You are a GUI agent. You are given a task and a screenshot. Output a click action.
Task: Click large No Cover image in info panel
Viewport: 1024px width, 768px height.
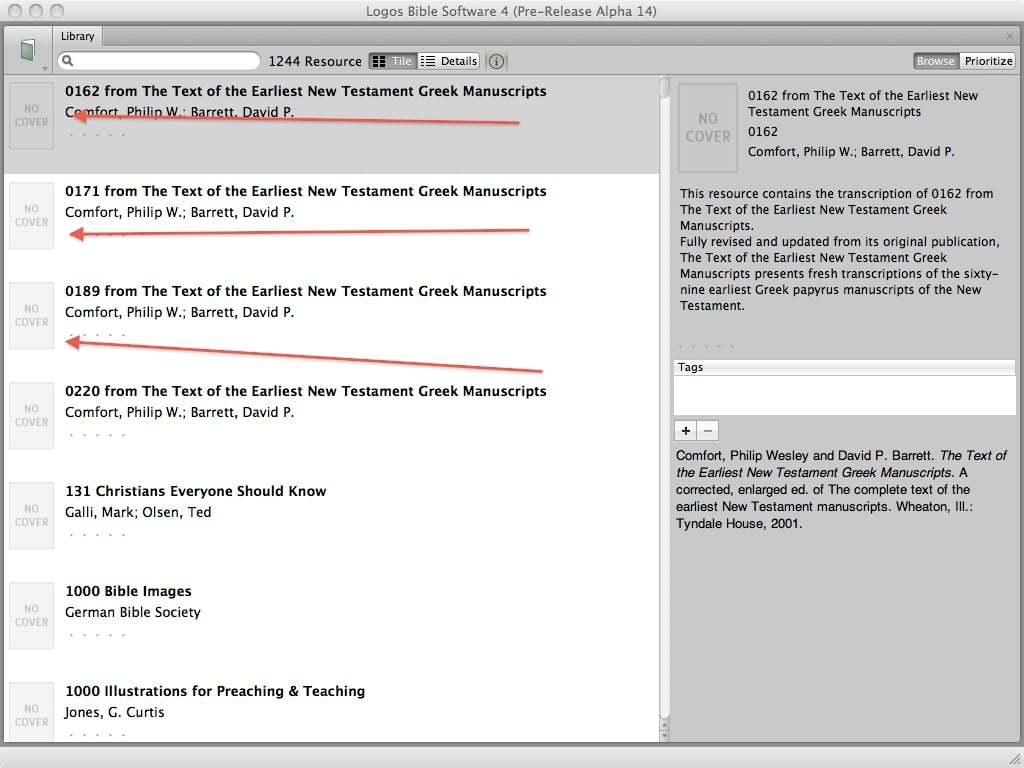click(x=708, y=128)
